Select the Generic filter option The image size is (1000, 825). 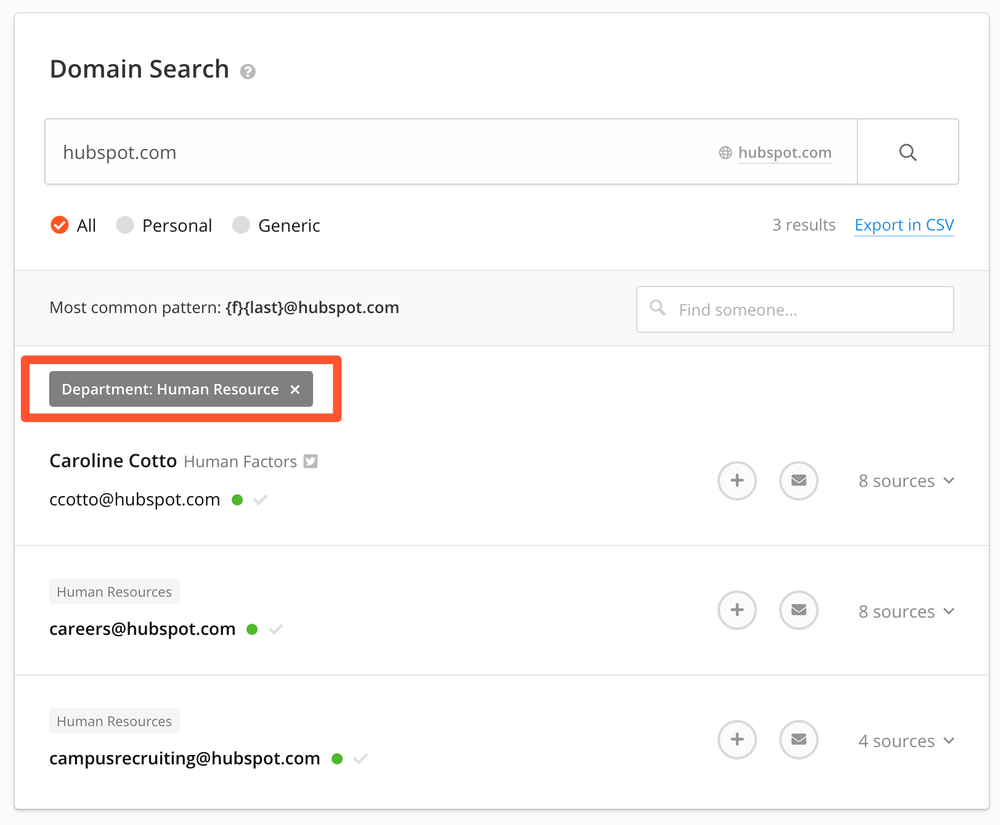tap(241, 225)
